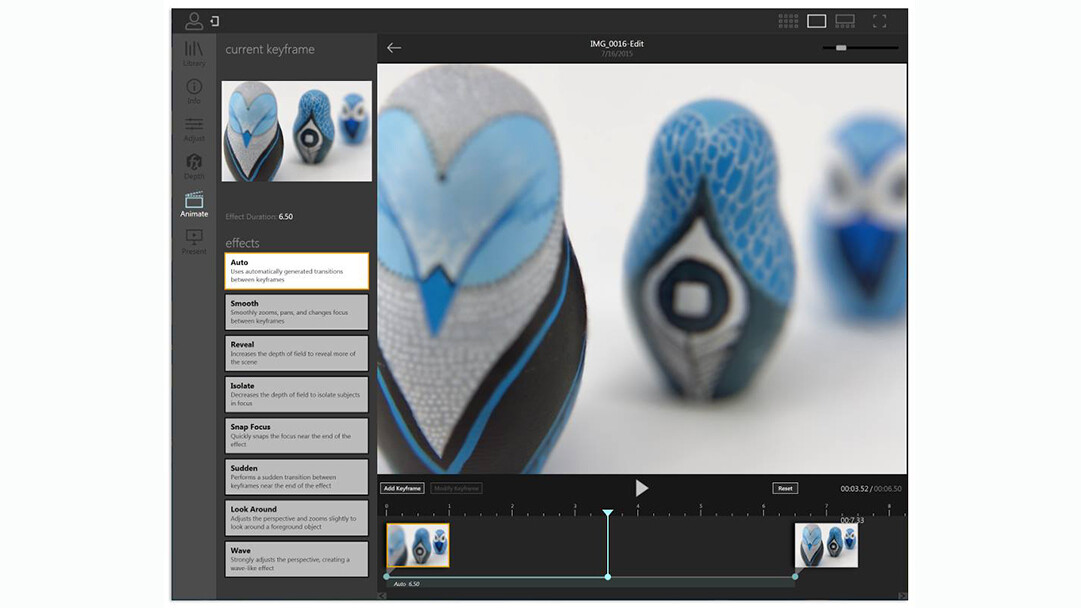Select the last keyframe thumbnail on timeline
The height and width of the screenshot is (608, 1081).
tap(826, 546)
